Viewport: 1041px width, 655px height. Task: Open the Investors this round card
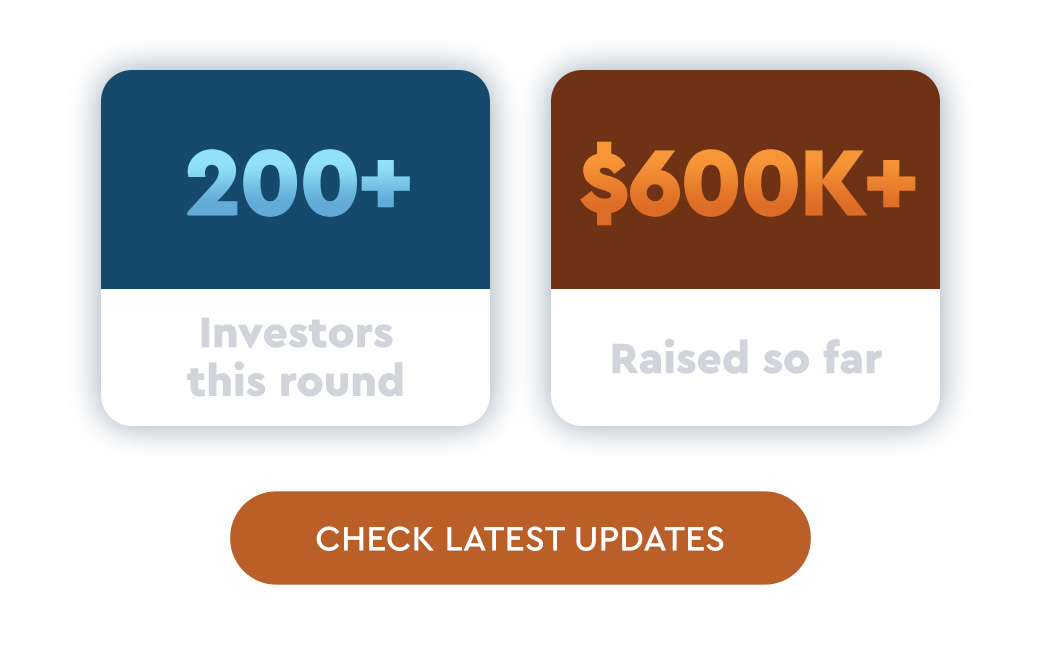(295, 250)
